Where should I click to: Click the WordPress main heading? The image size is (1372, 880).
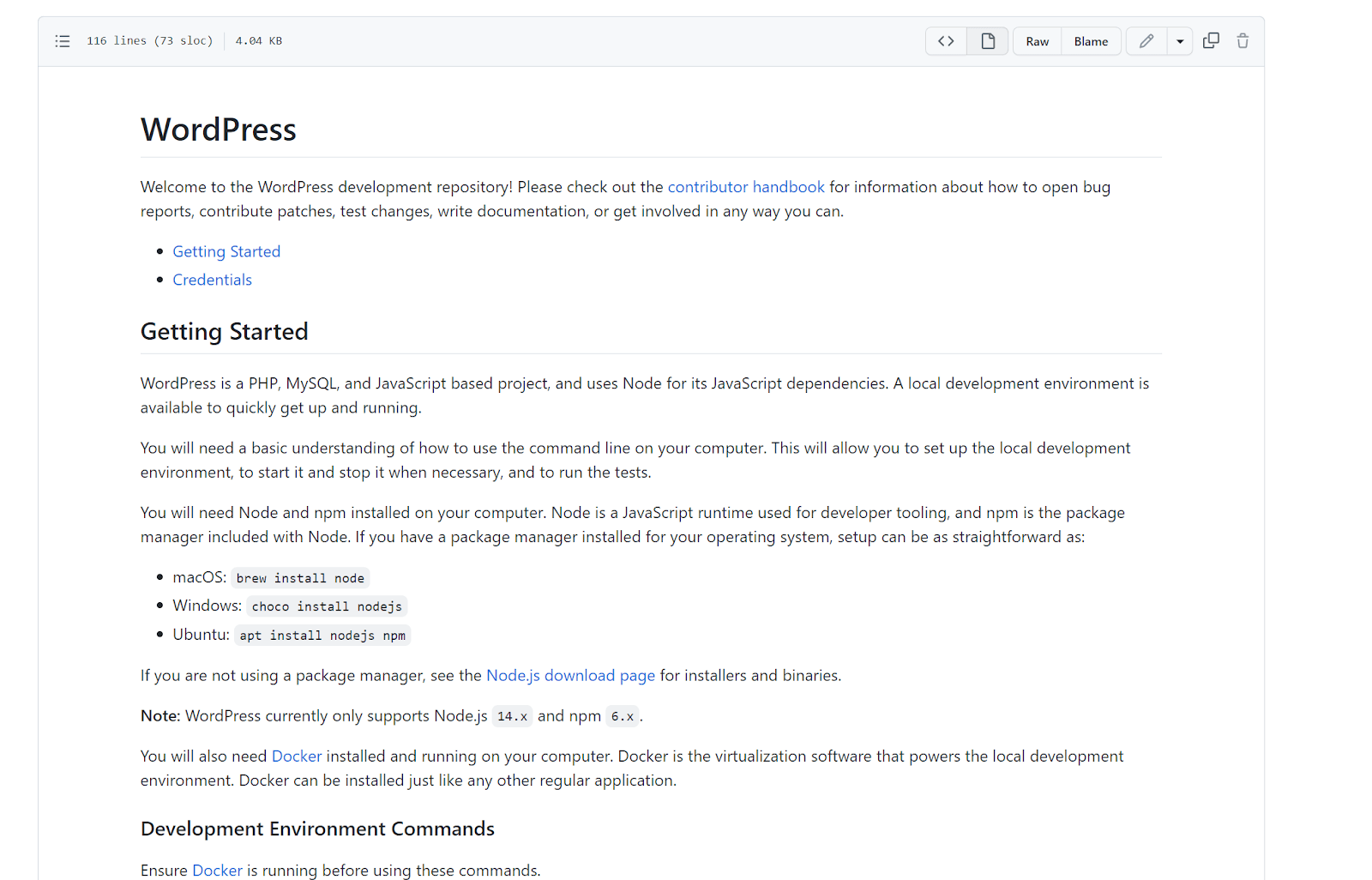(219, 130)
